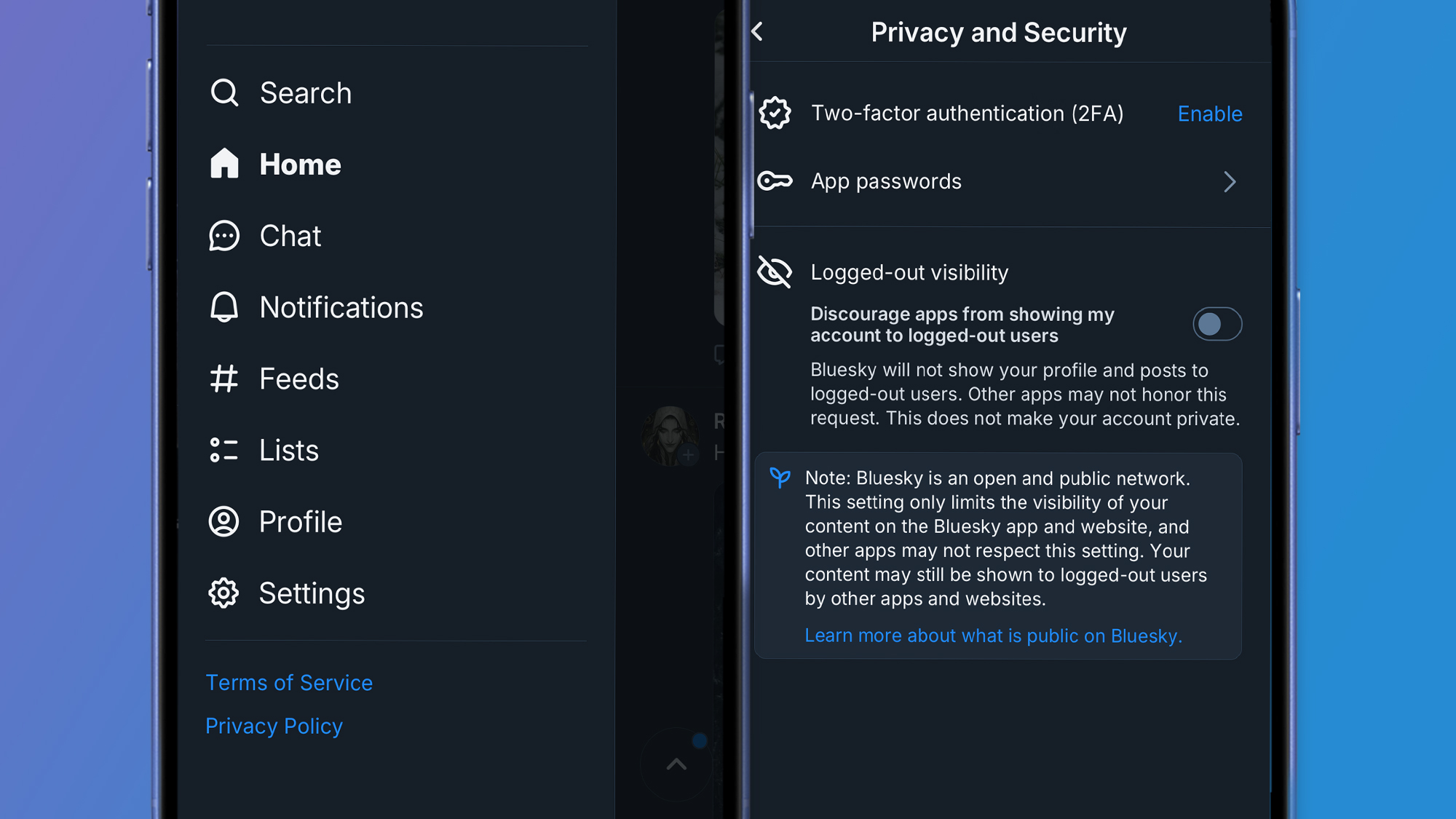Click the App passwords key icon
Image resolution: width=1456 pixels, height=819 pixels.
coord(775,181)
